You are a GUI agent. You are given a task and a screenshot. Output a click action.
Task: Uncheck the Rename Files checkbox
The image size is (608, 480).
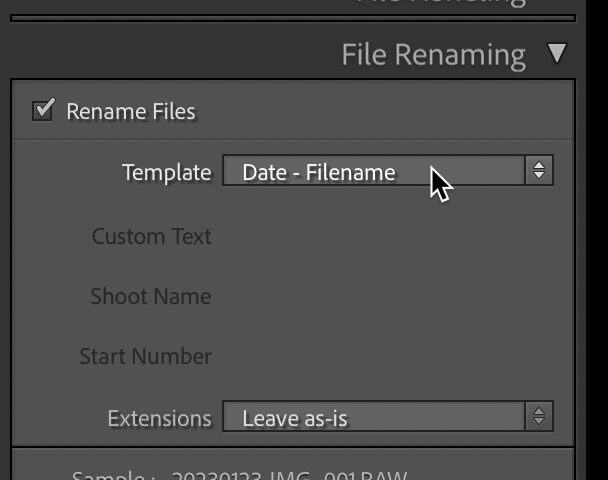point(43,110)
